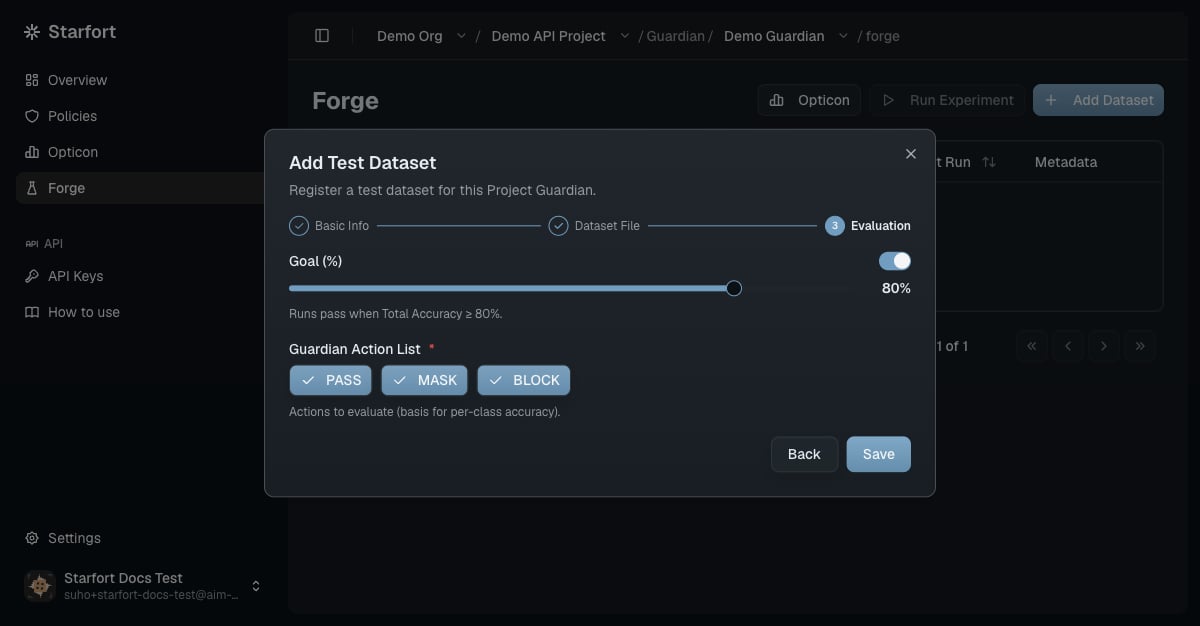Sort by the Run column arrows
The image size is (1200, 626).
989,162
